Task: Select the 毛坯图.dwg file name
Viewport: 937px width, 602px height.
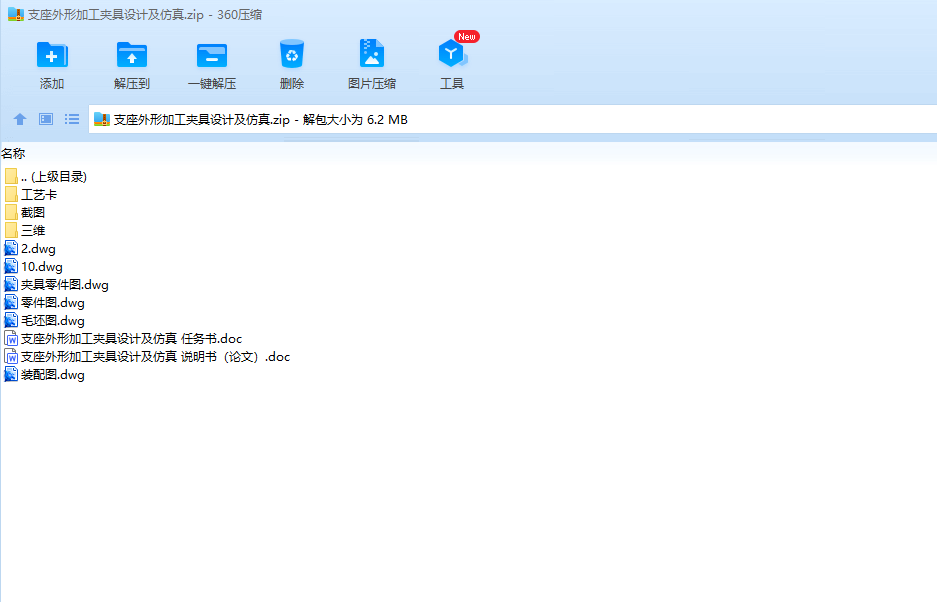Action: (53, 320)
